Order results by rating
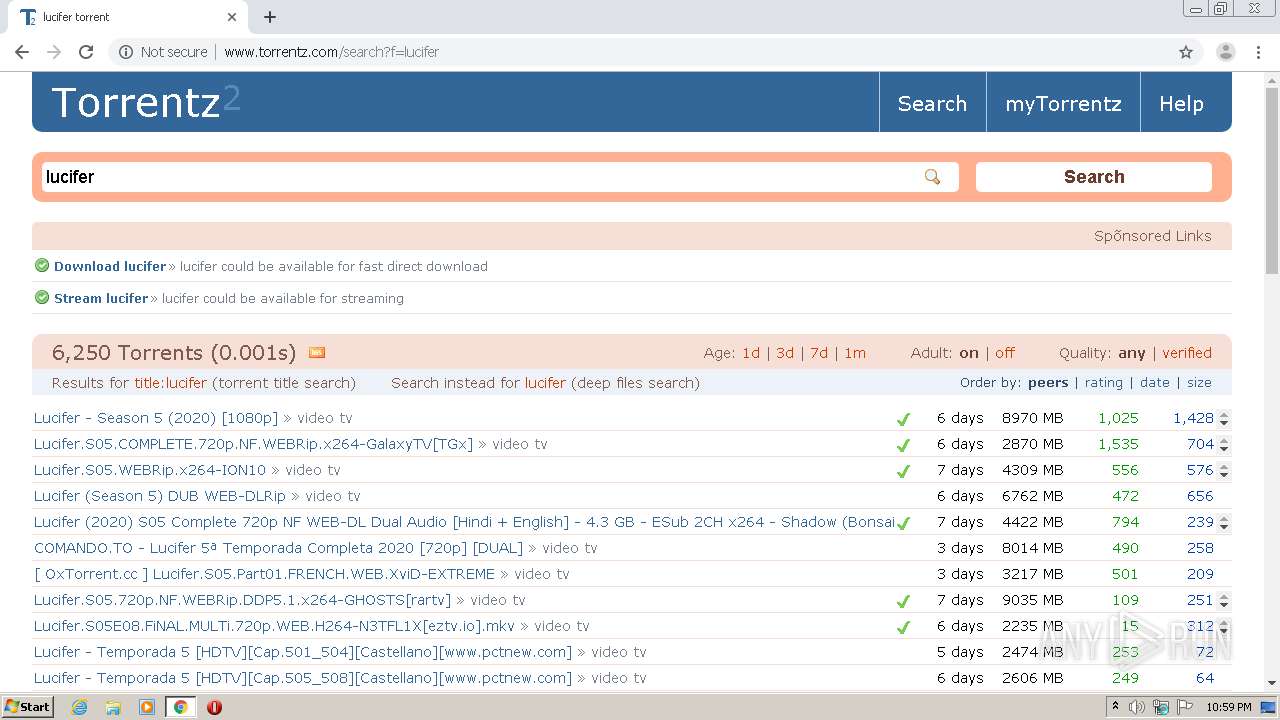 coord(1104,383)
